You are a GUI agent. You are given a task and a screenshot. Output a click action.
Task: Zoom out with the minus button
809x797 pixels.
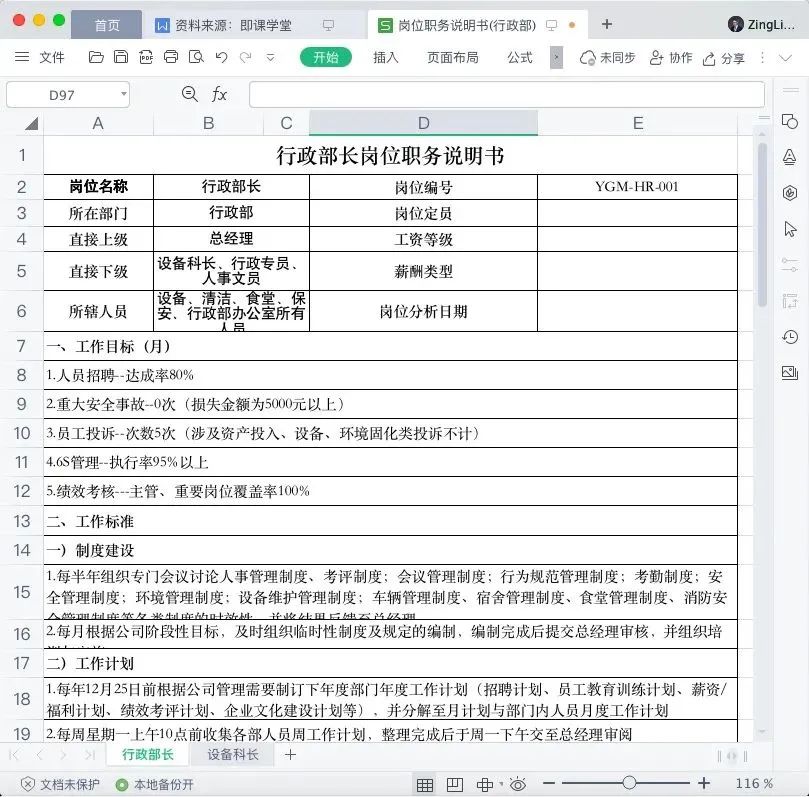click(x=549, y=784)
